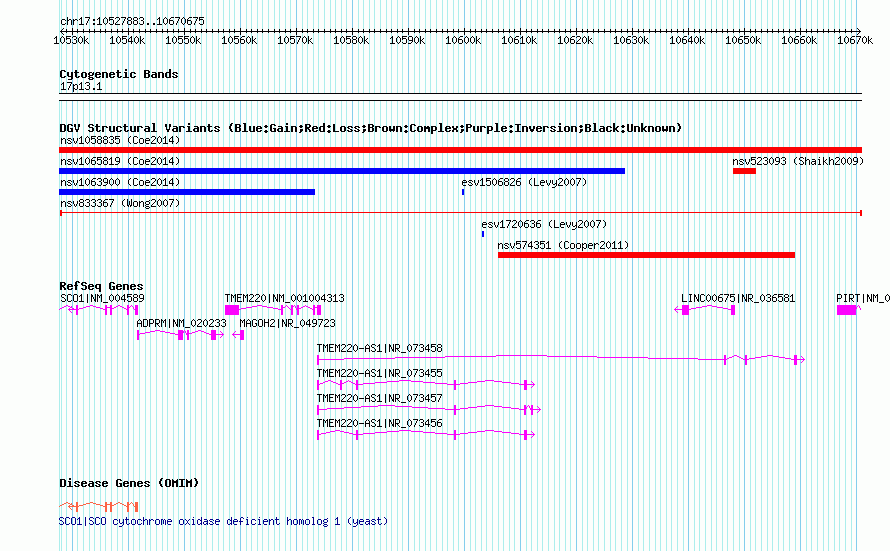The width and height of the screenshot is (890, 551).
Task: Click the SCO1|NM_004589 gene label
Action: click(102, 298)
